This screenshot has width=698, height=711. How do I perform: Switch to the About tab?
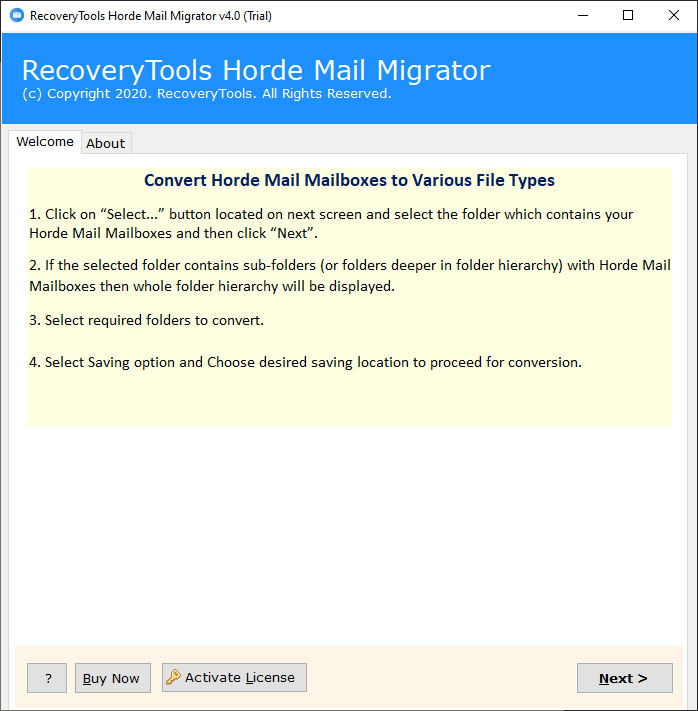coord(106,143)
